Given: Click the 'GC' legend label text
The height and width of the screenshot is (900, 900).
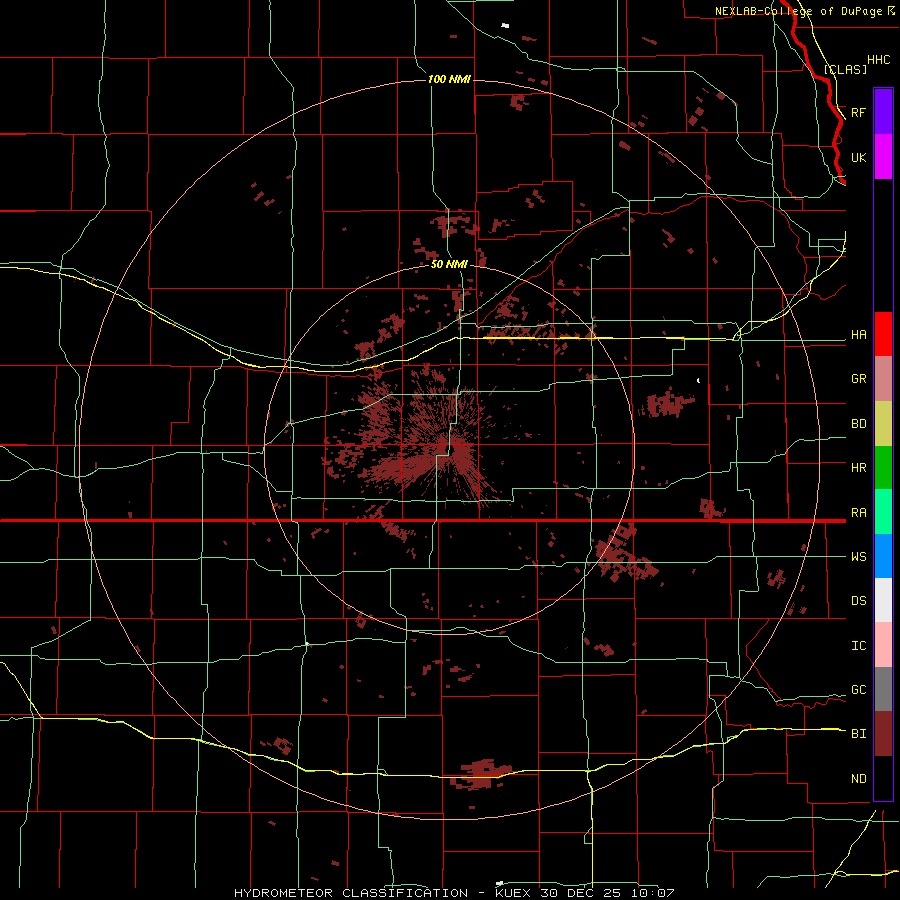Looking at the screenshot, I should [858, 690].
